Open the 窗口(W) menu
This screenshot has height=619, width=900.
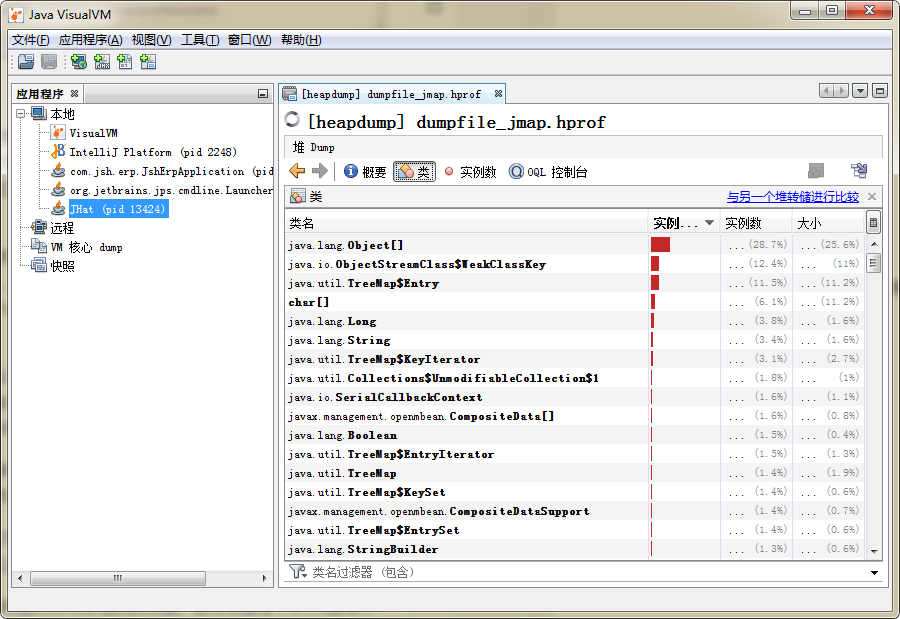pyautogui.click(x=249, y=40)
